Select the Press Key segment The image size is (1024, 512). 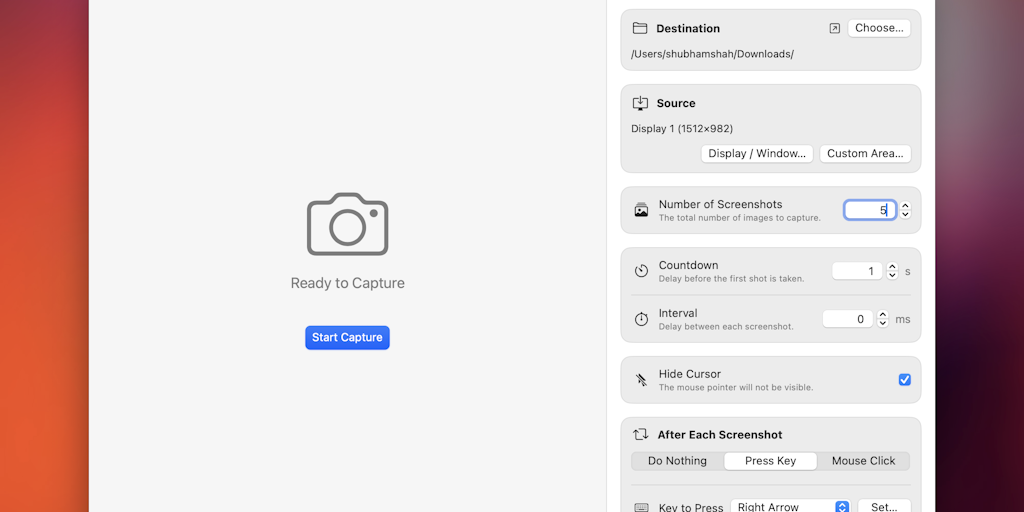click(x=771, y=461)
